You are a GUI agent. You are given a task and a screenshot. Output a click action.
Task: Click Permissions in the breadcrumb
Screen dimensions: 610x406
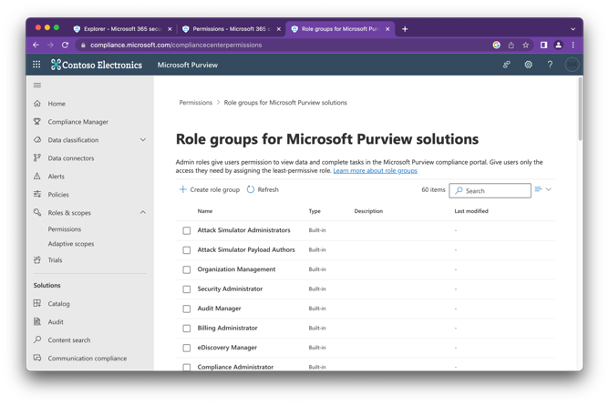coord(196,103)
